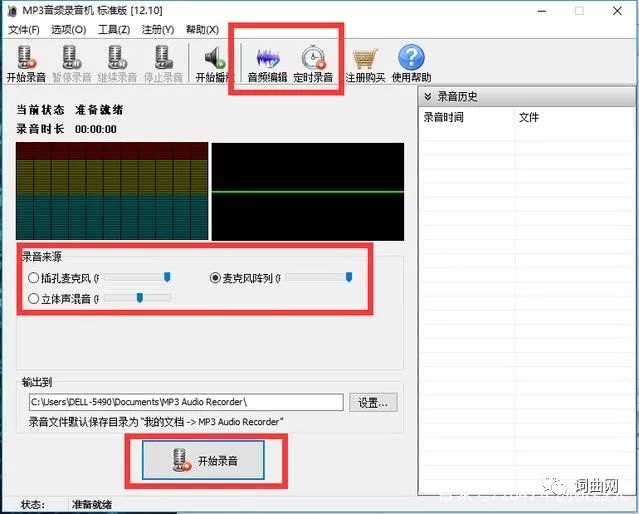The width and height of the screenshot is (639, 514).
Task: Click the 开始录音 toolbar microphone icon
Action: (26, 58)
